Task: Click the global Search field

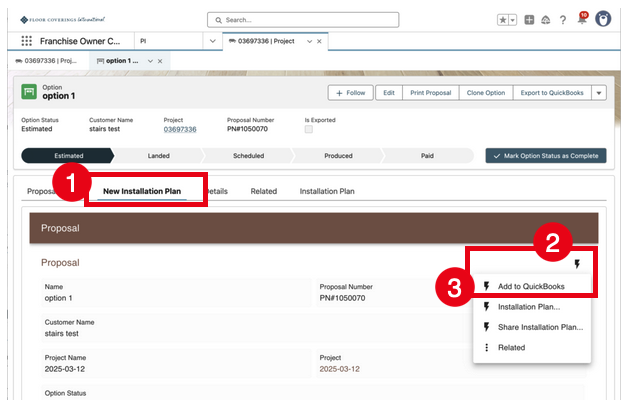Action: [303, 19]
